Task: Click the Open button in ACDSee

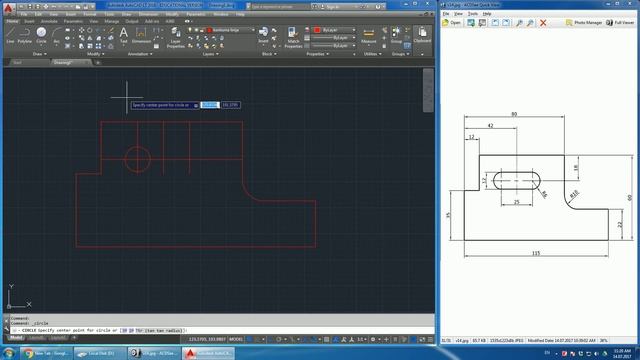Action: coord(451,23)
